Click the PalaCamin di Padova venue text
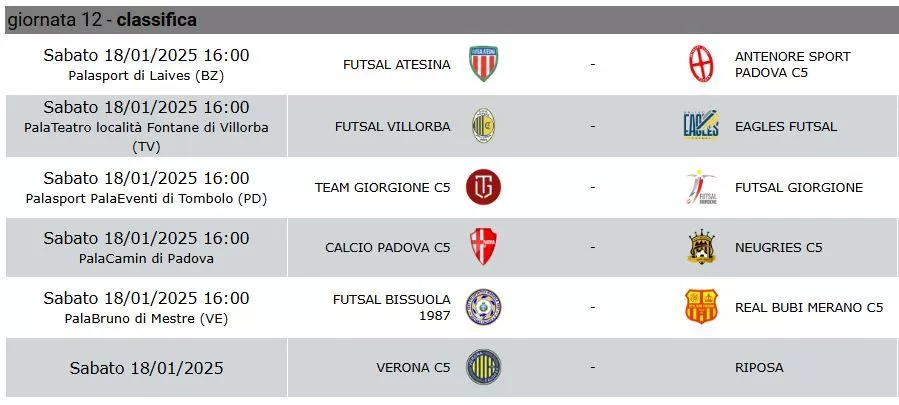The width and height of the screenshot is (899, 405). (x=146, y=259)
